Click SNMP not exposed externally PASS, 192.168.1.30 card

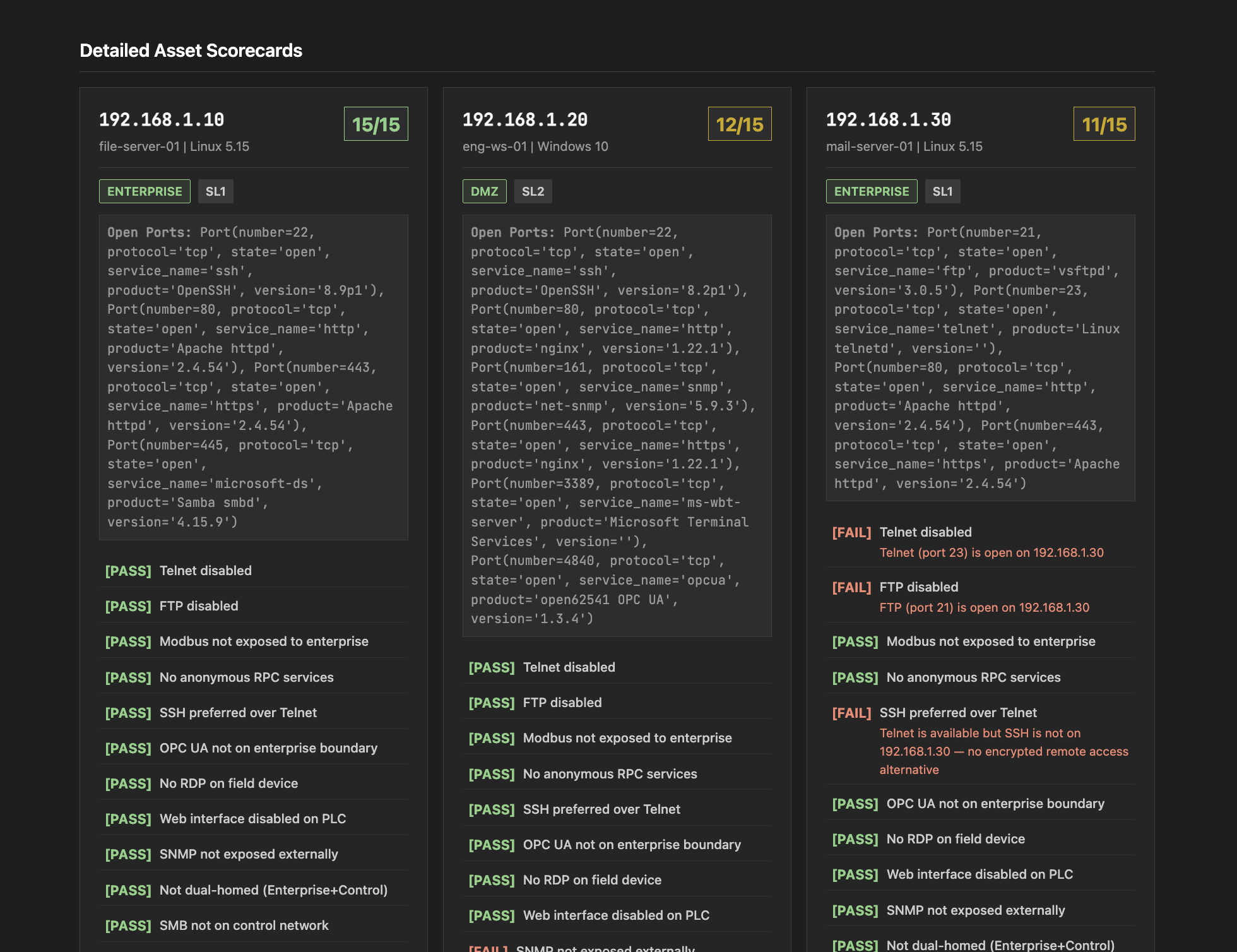pos(981,910)
